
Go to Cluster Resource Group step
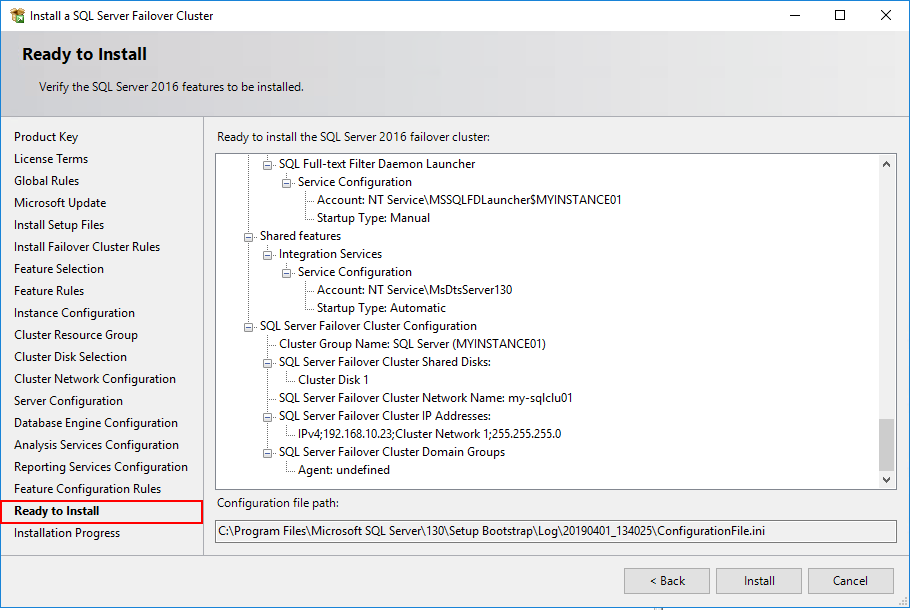click(76, 335)
